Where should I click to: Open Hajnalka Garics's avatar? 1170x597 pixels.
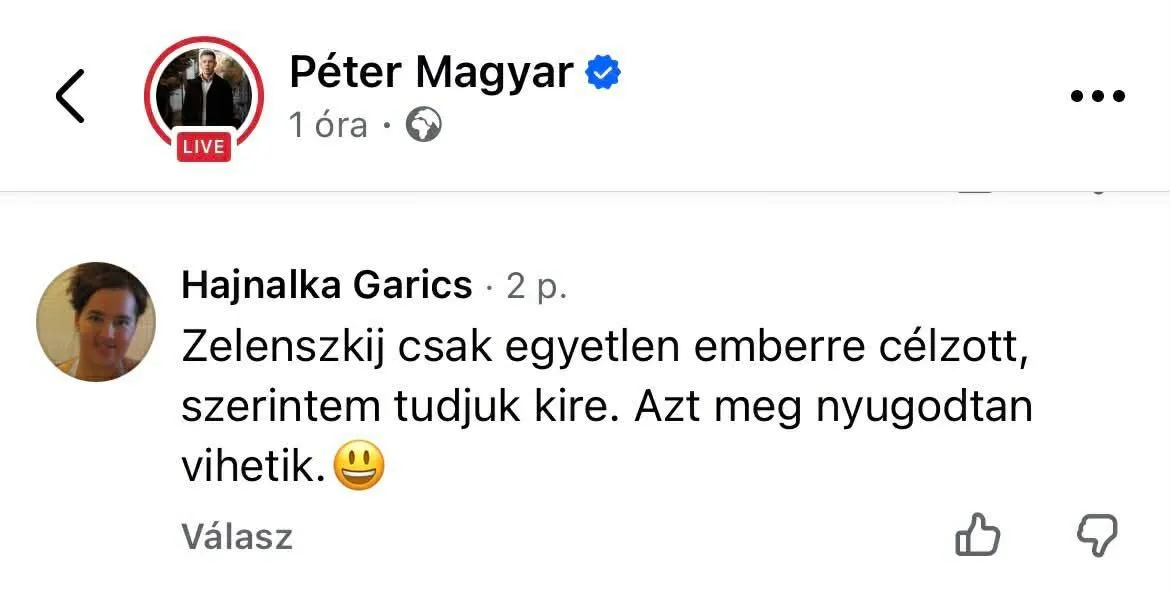coord(96,322)
